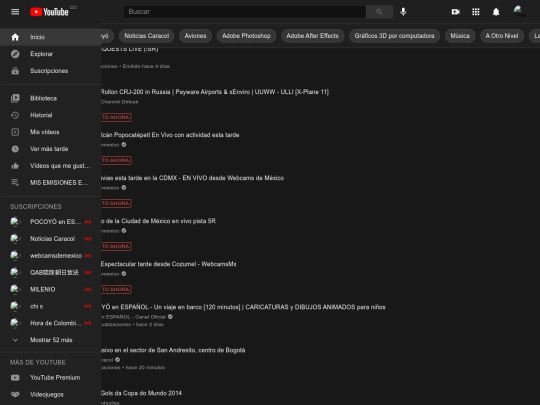Open Gols da Copa do Mundo 2014
Image resolution: width=540 pixels, height=405 pixels.
141,393
